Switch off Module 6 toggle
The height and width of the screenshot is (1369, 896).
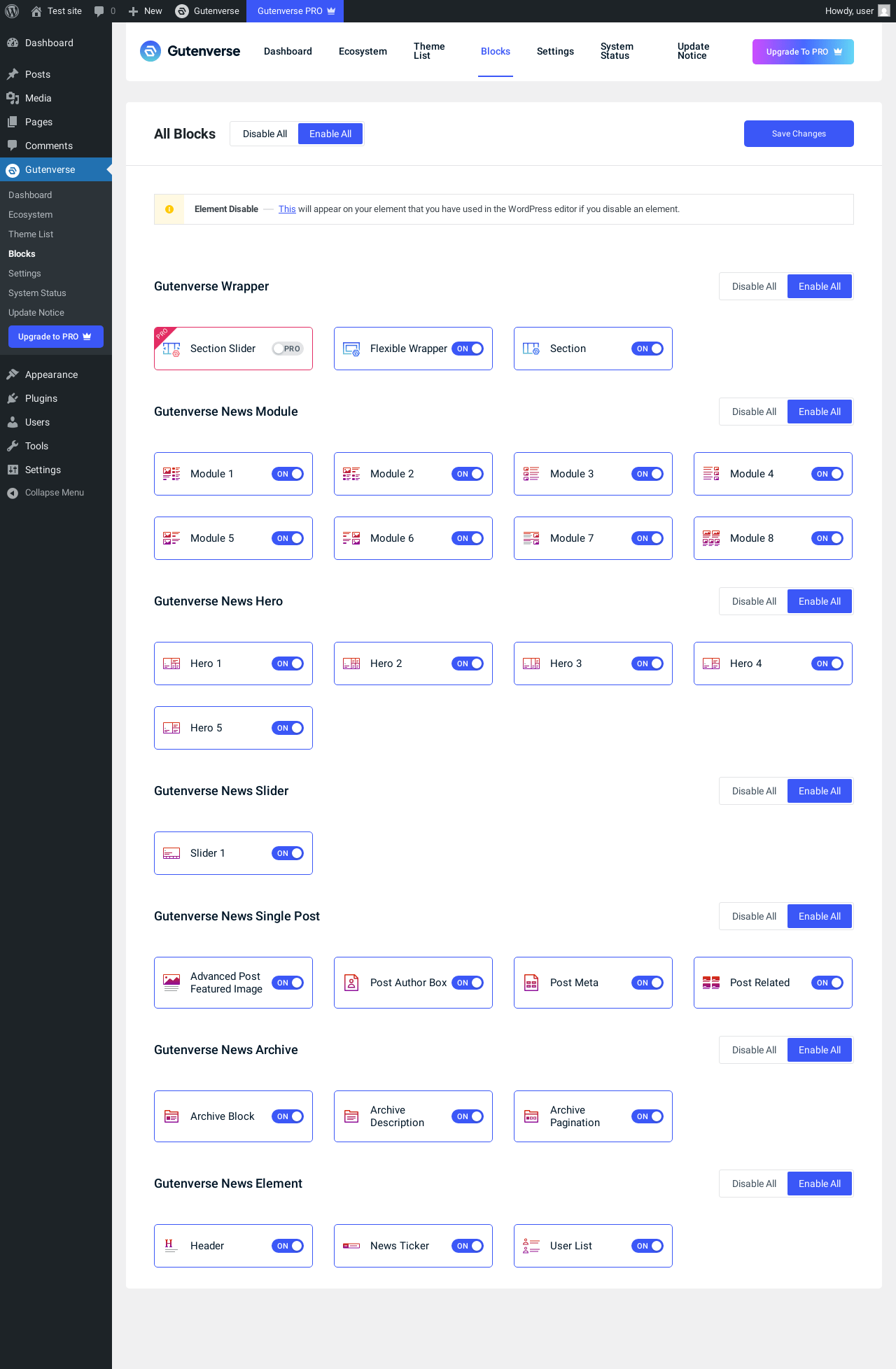[468, 538]
